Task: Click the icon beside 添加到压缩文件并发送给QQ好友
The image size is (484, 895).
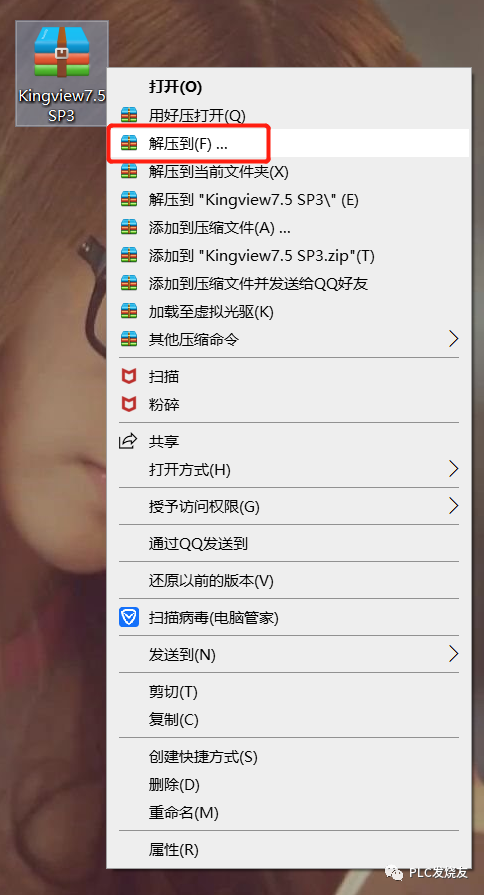Action: (130, 283)
